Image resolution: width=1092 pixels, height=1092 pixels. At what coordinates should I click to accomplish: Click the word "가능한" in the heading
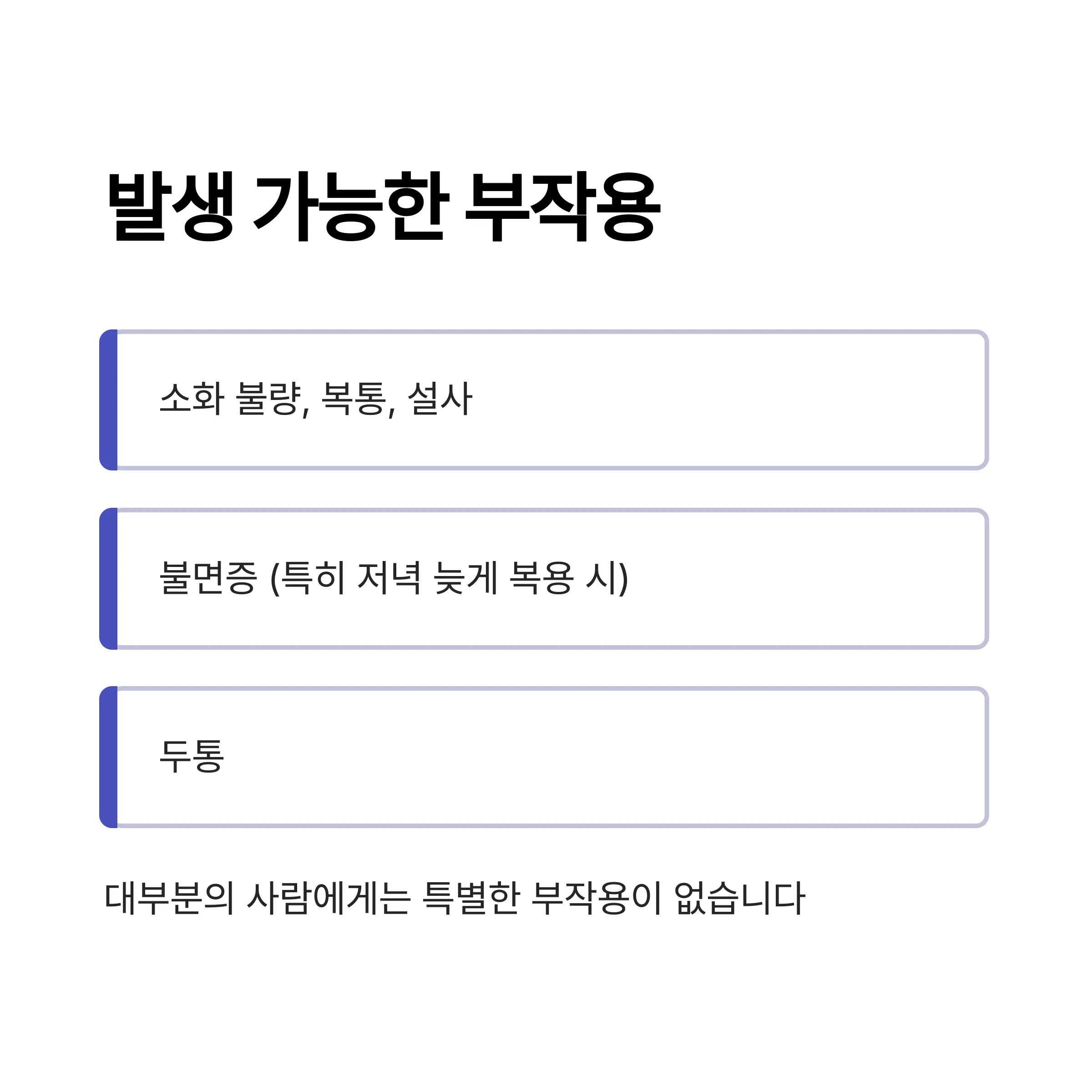coord(350,206)
